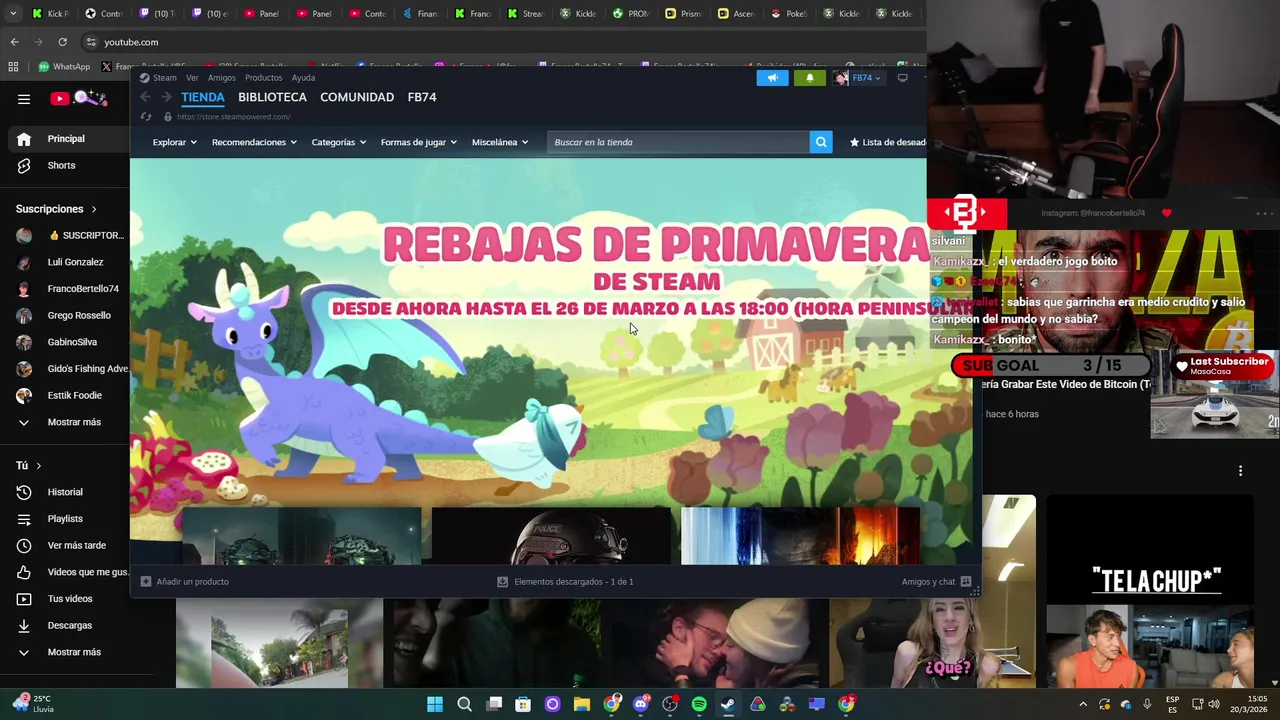Screen dimensions: 1280x720
Task: Click the plus icon for Añadir un producto
Action: pos(146,581)
